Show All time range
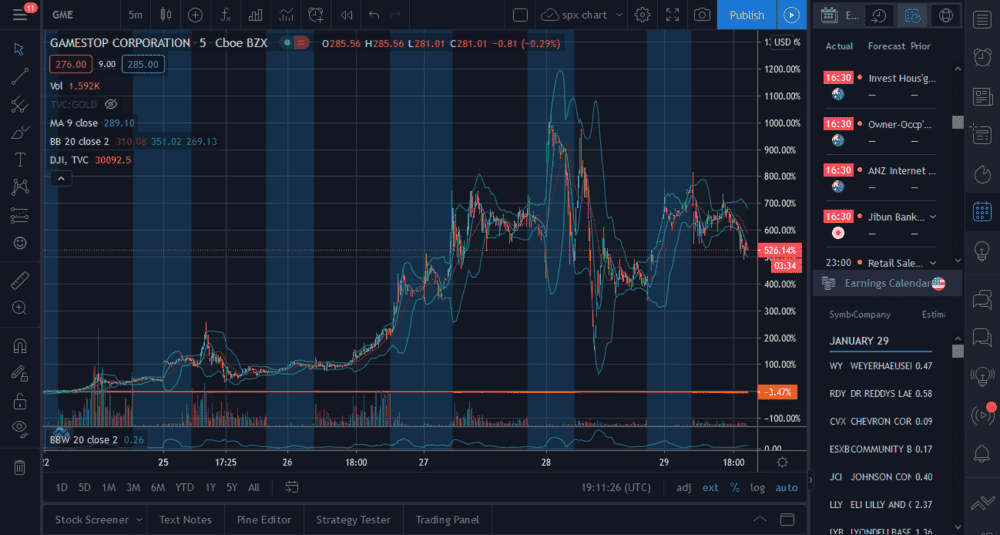The height and width of the screenshot is (535, 1000). (254, 487)
